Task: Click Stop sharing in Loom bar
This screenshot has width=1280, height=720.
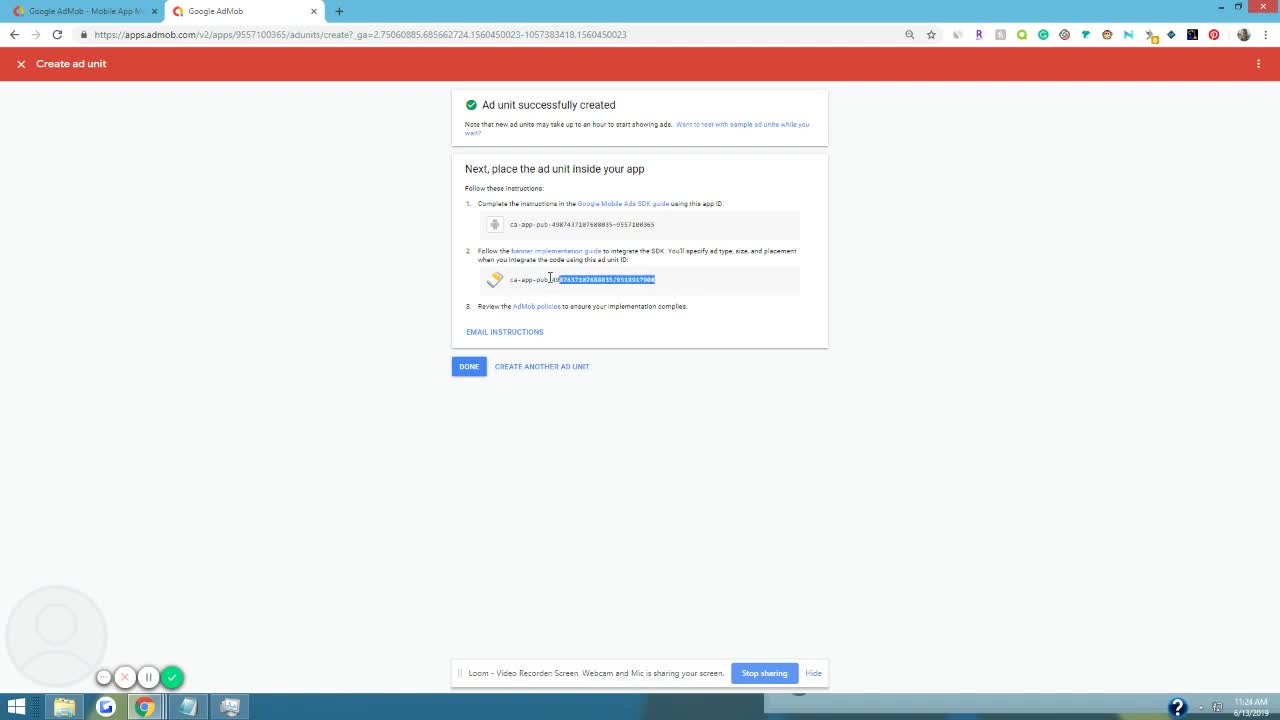Action: [764, 673]
